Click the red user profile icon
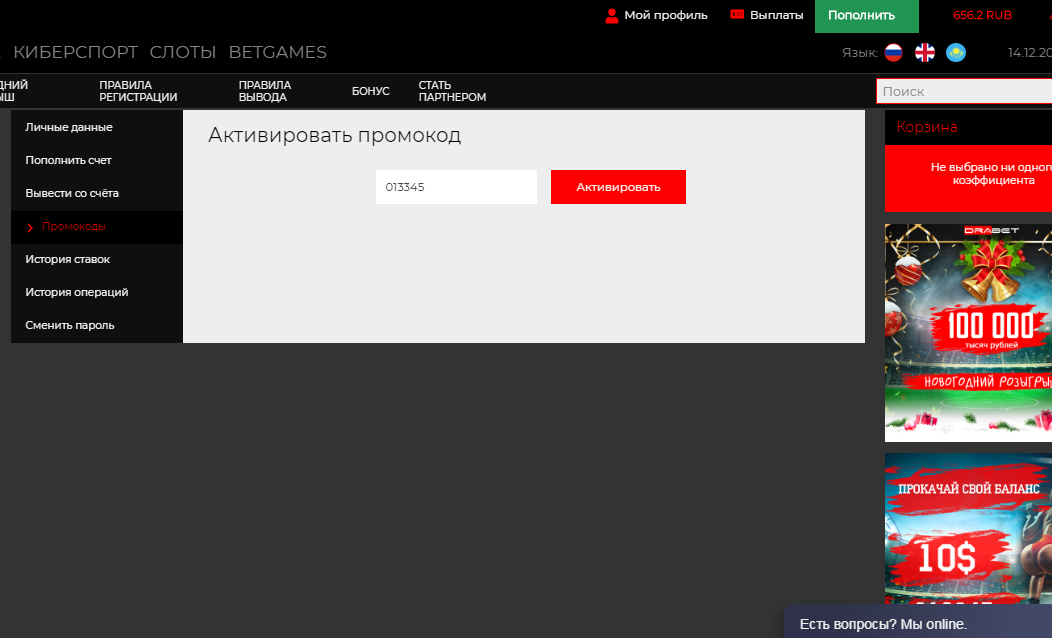The image size is (1052, 638). pos(611,15)
